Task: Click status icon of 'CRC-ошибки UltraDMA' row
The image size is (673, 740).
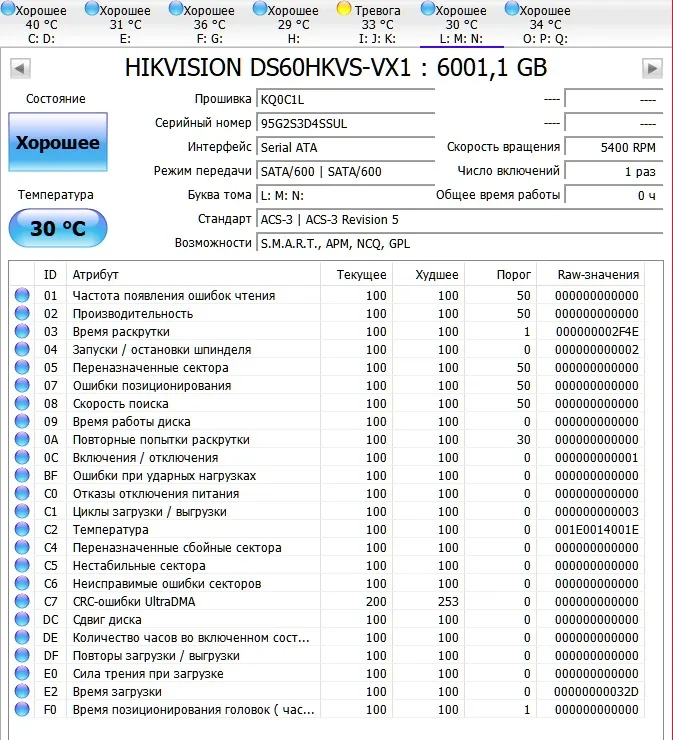Action: 22,601
